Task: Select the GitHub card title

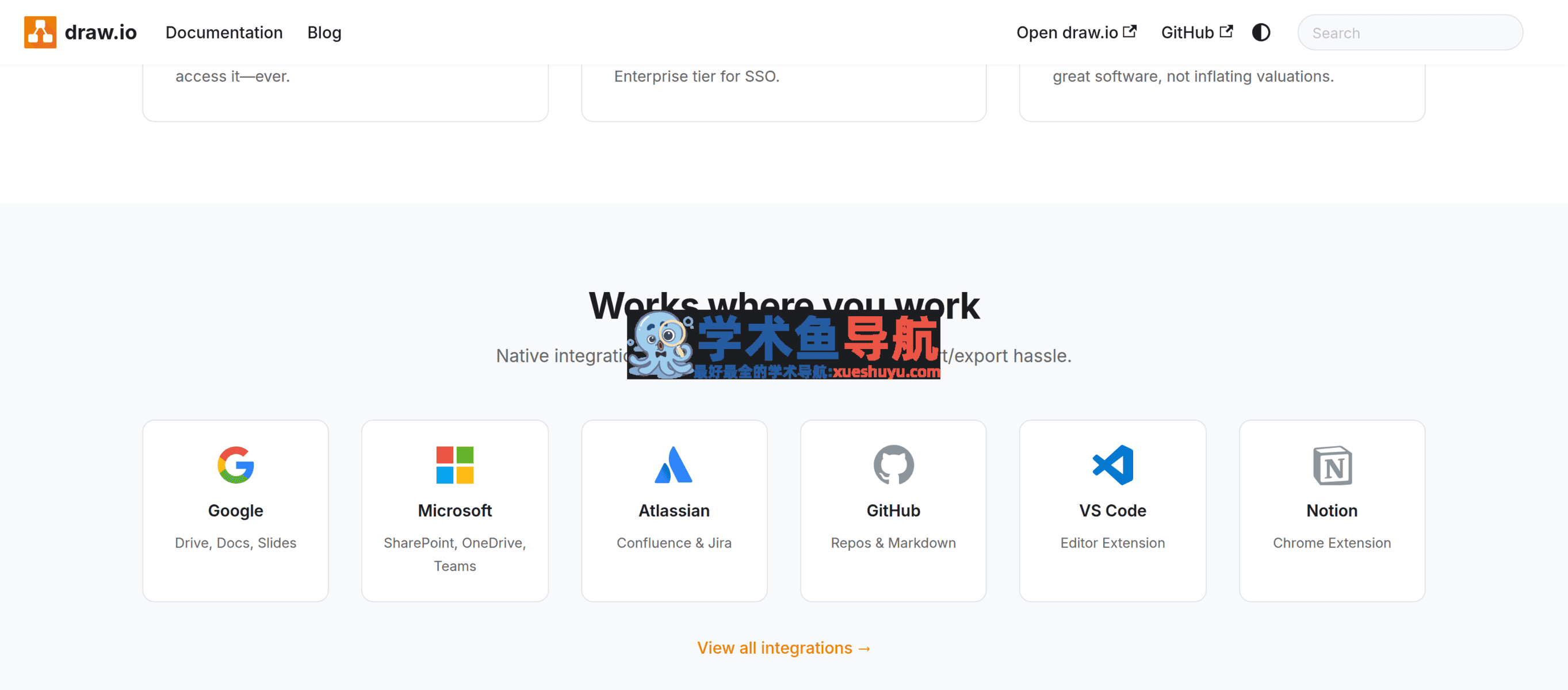Action: [893, 511]
